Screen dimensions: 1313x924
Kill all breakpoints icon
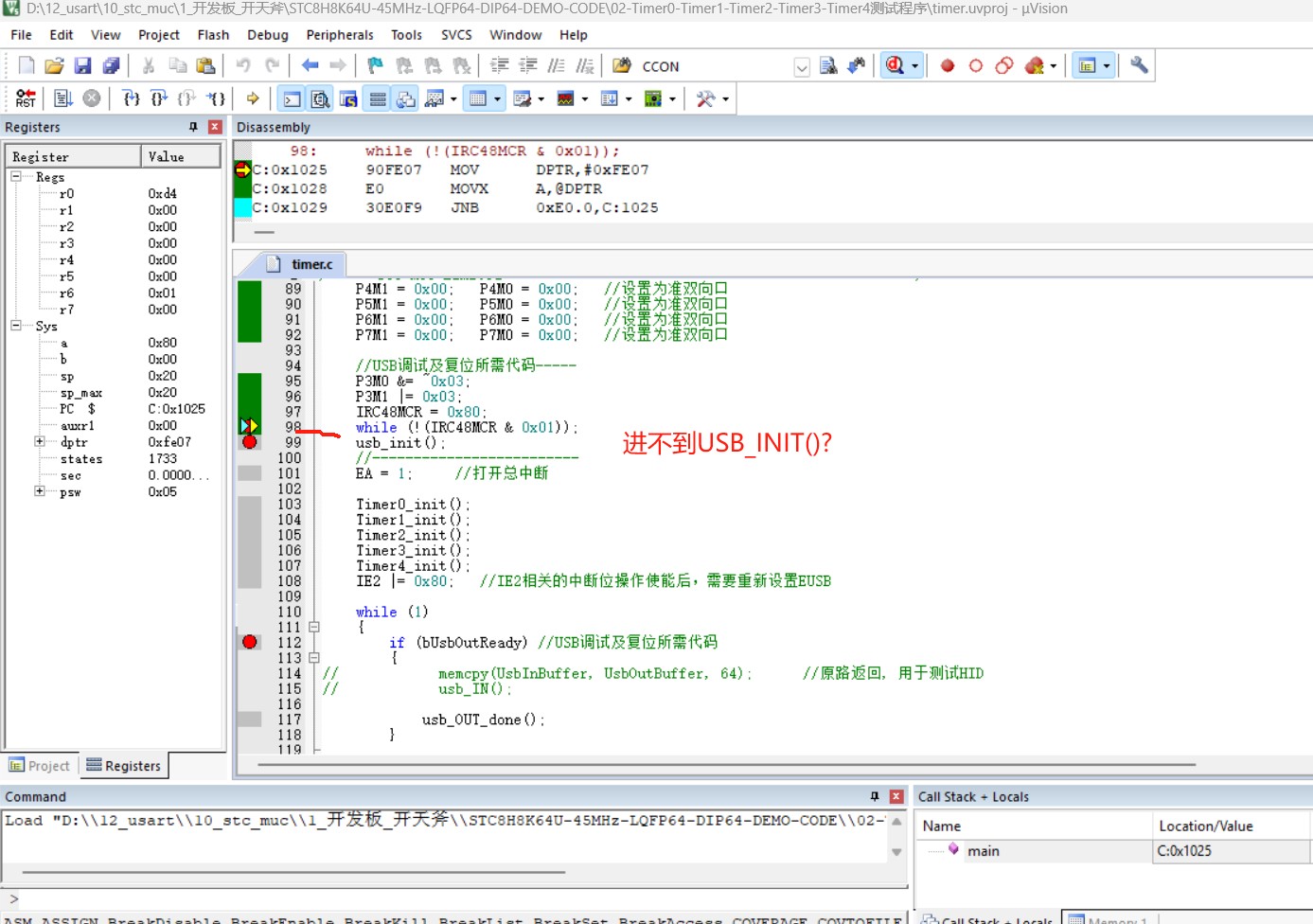1035,65
